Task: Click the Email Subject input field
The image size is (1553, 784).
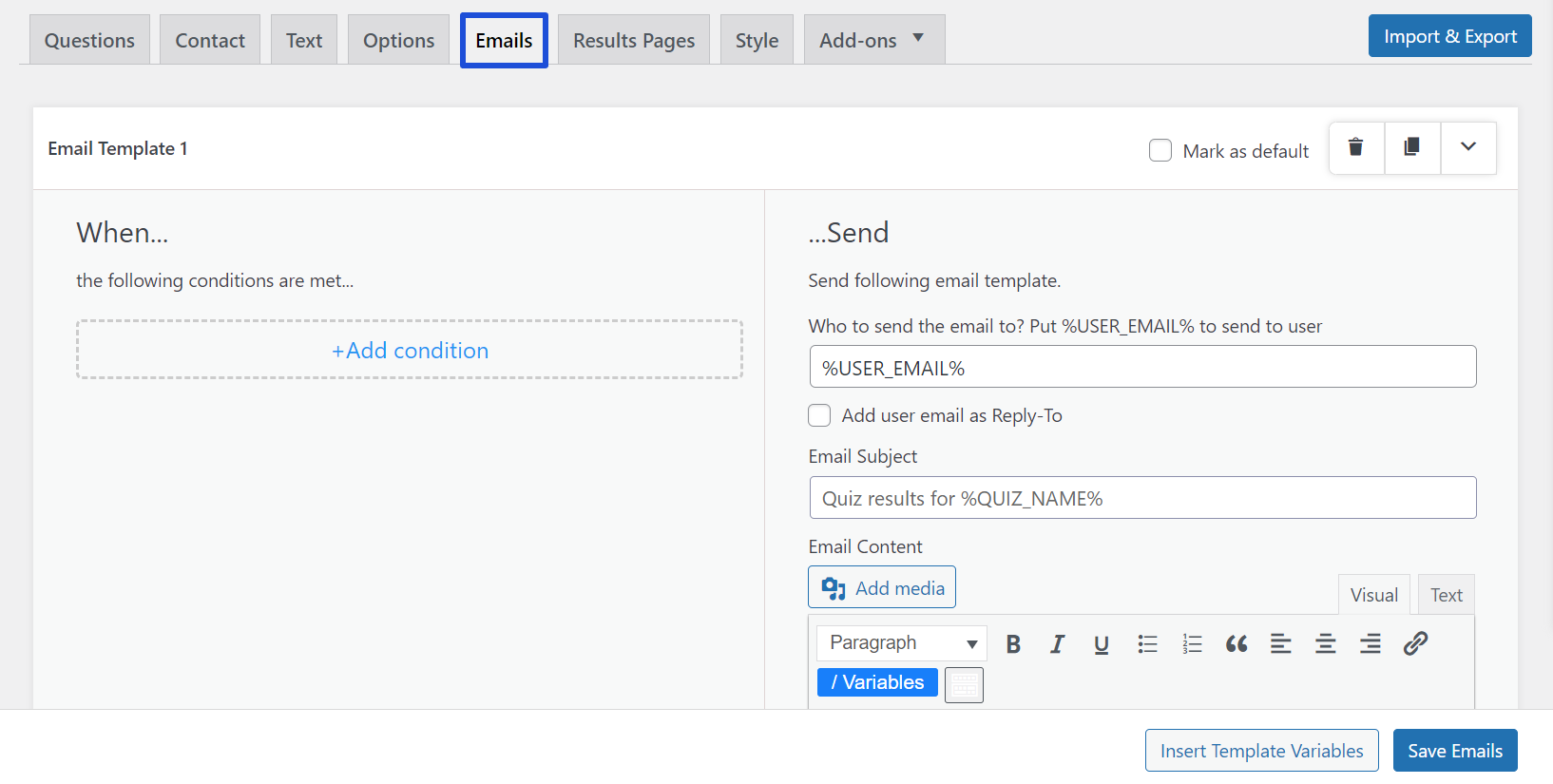Action: pyautogui.click(x=1142, y=498)
